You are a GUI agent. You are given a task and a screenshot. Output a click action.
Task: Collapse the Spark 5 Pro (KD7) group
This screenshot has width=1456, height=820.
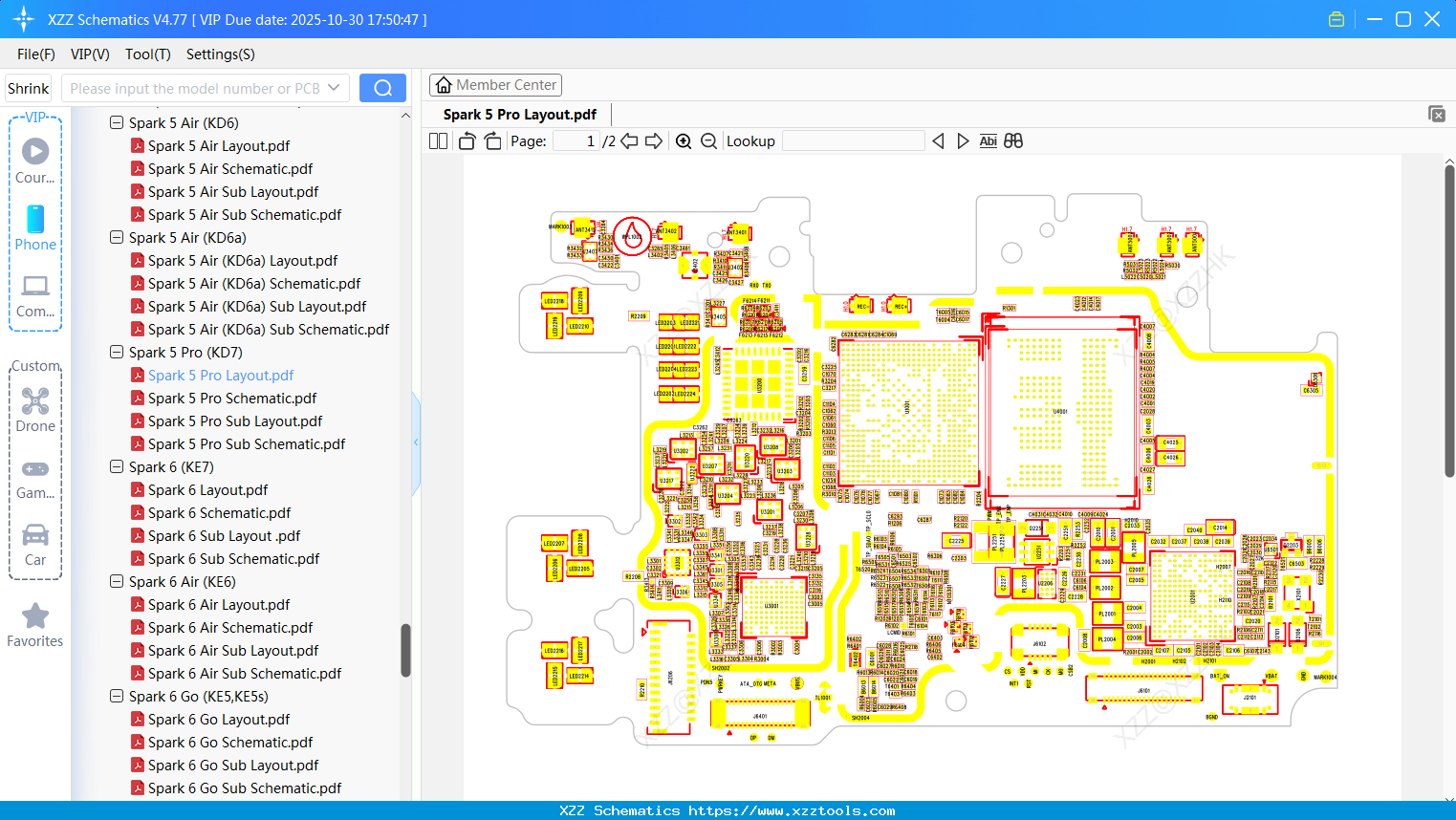coord(116,352)
